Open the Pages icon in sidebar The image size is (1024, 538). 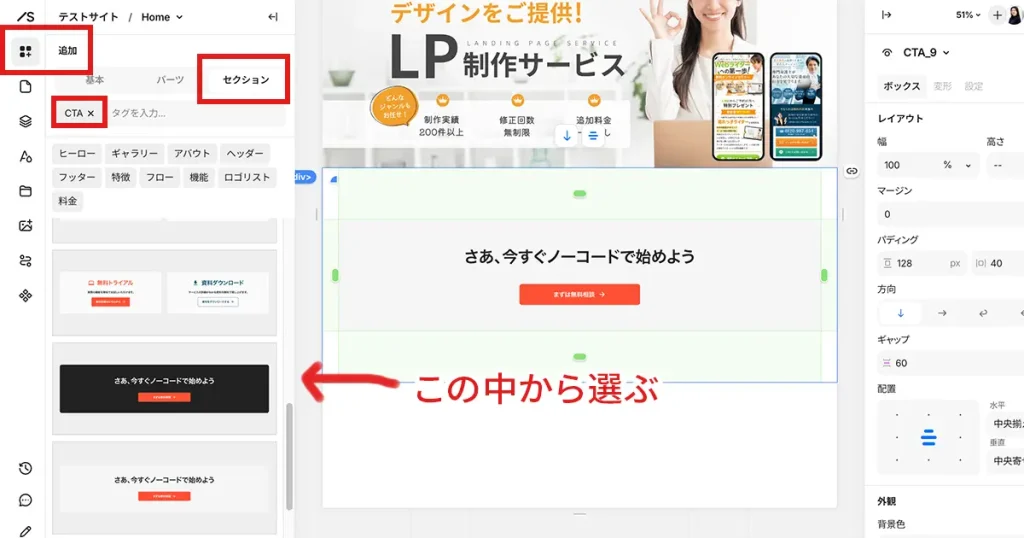coord(25,86)
